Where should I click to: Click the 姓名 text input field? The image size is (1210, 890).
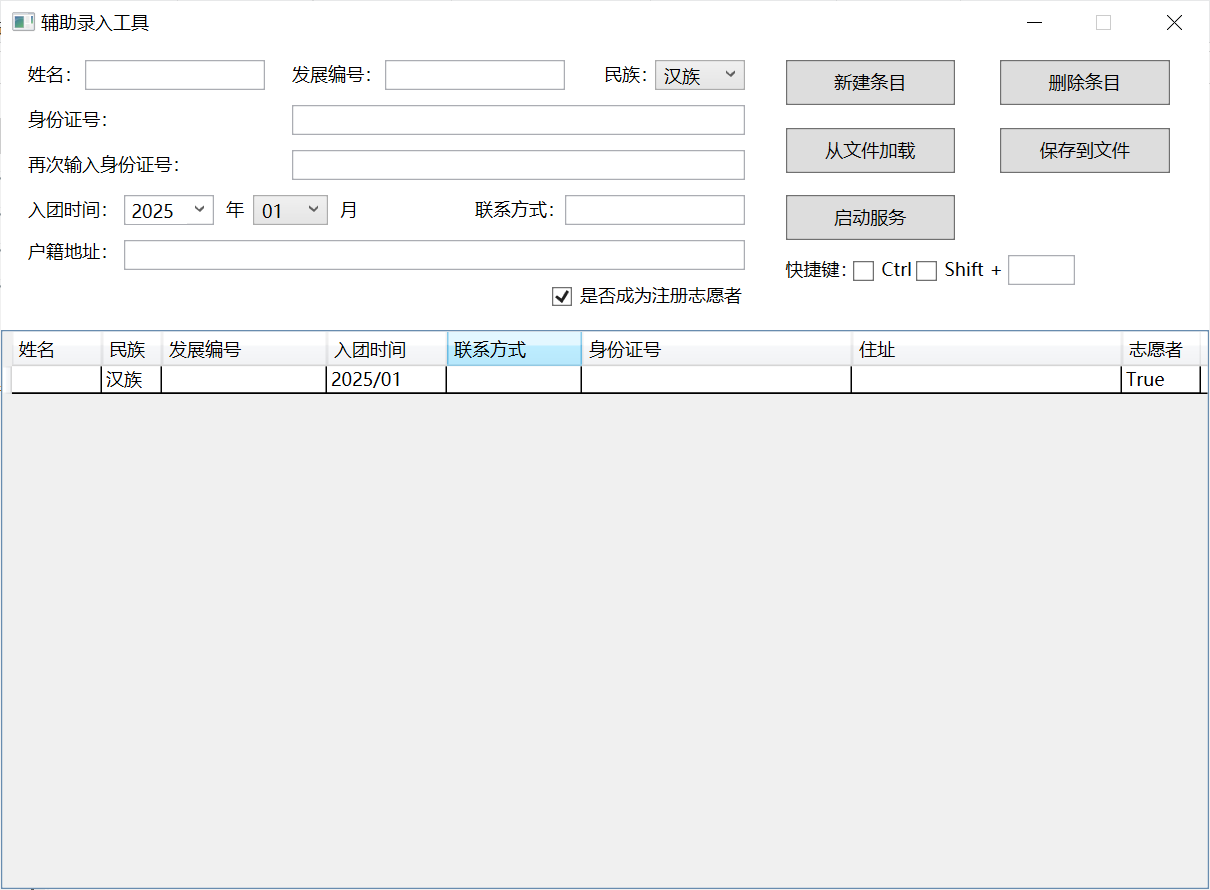(x=175, y=75)
